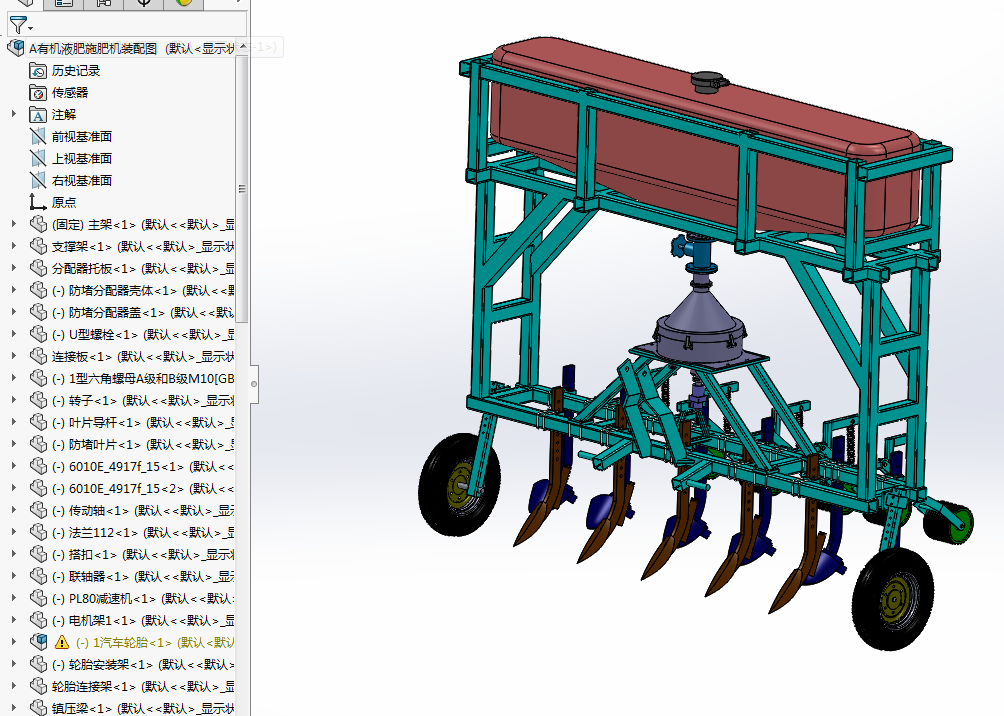The image size is (1004, 716).
Task: Open the DimXpertManager tab
Action: (143, 3)
